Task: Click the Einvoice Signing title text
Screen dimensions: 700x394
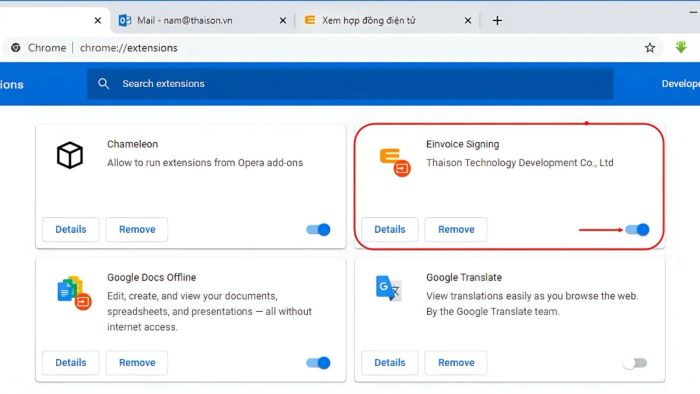Action: (x=462, y=144)
